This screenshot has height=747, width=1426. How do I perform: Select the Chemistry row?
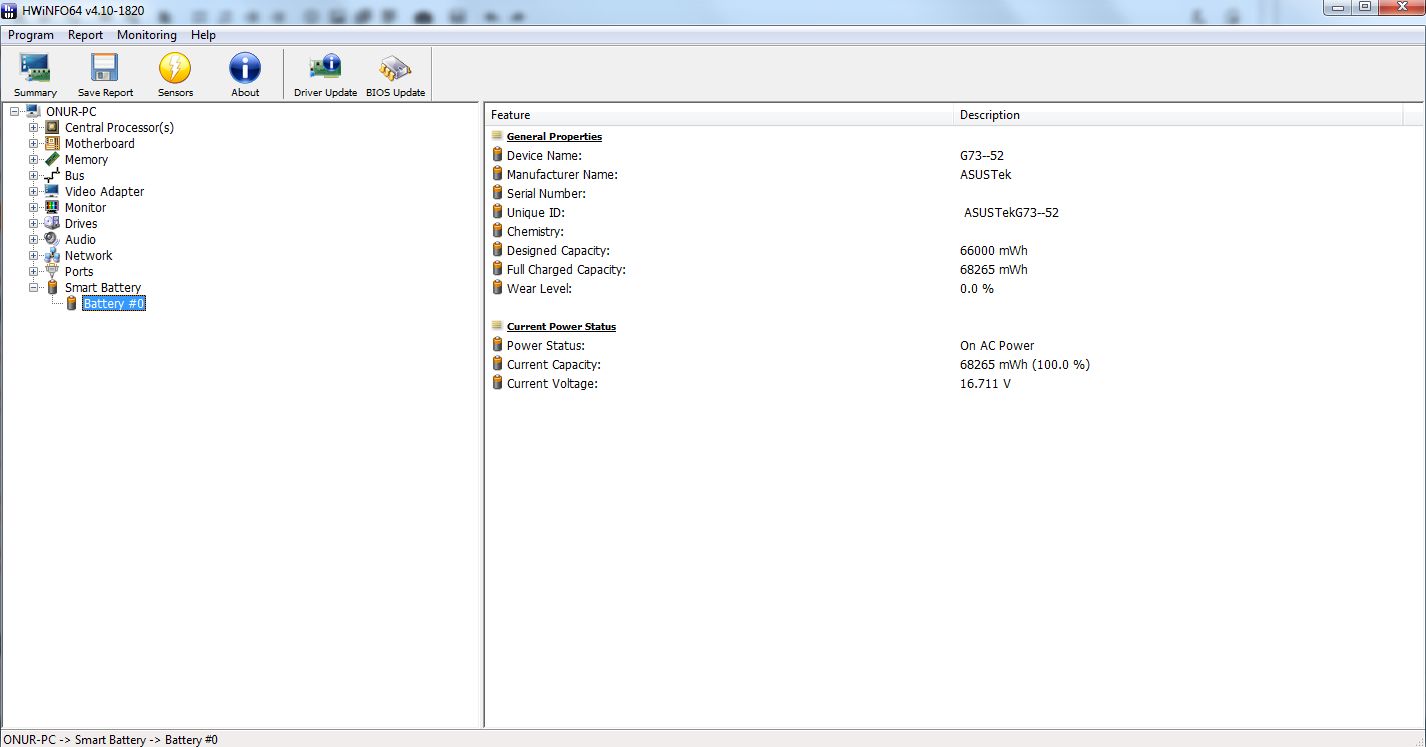(x=955, y=232)
